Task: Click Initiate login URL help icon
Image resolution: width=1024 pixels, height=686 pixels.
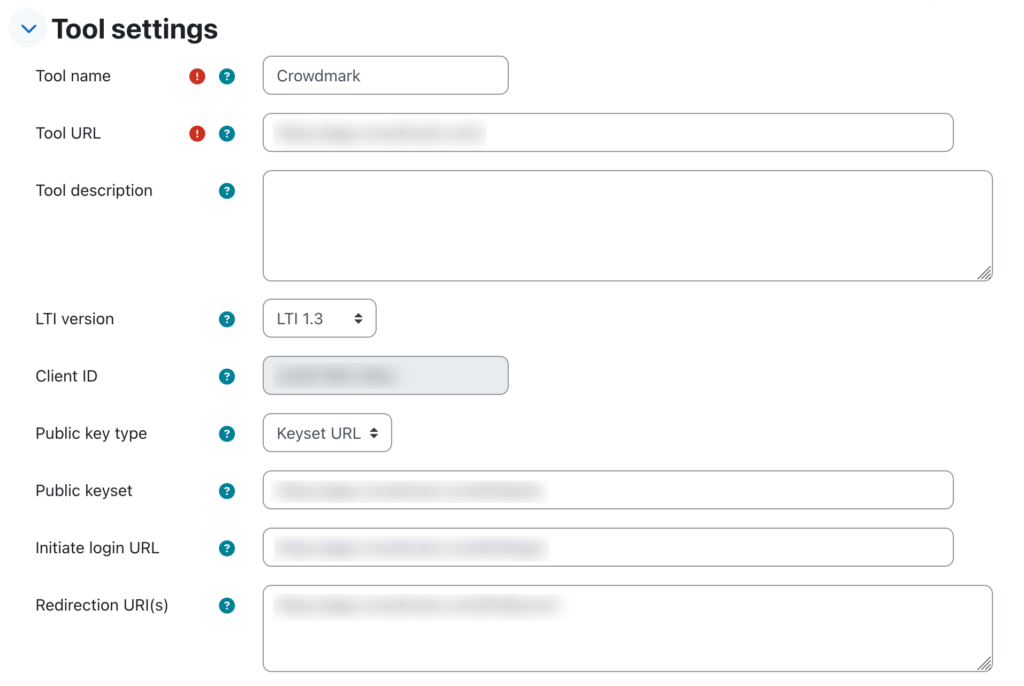Action: (x=227, y=548)
